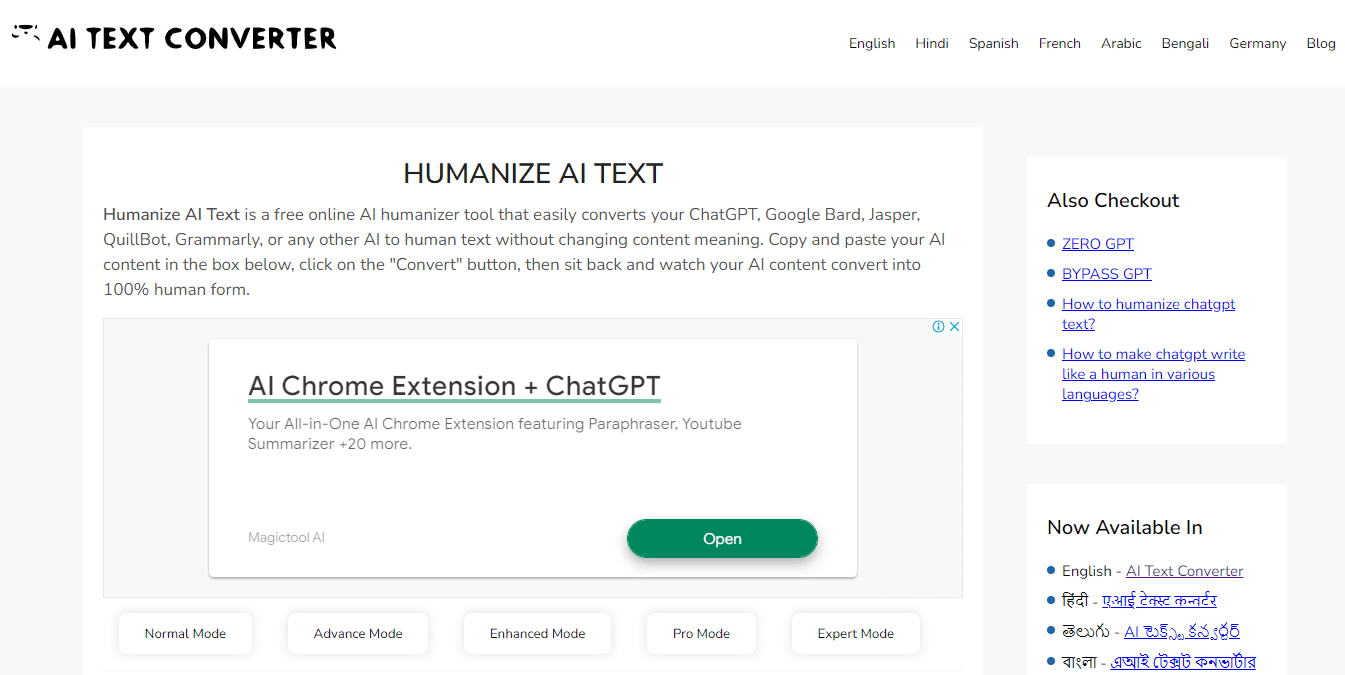1345x675 pixels.
Task: Open the Spanish language page
Action: (993, 43)
